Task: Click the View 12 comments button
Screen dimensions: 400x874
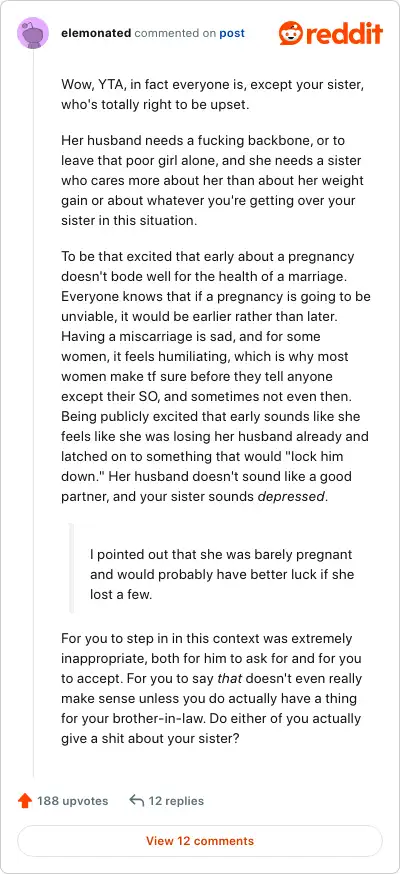Action: 200,841
